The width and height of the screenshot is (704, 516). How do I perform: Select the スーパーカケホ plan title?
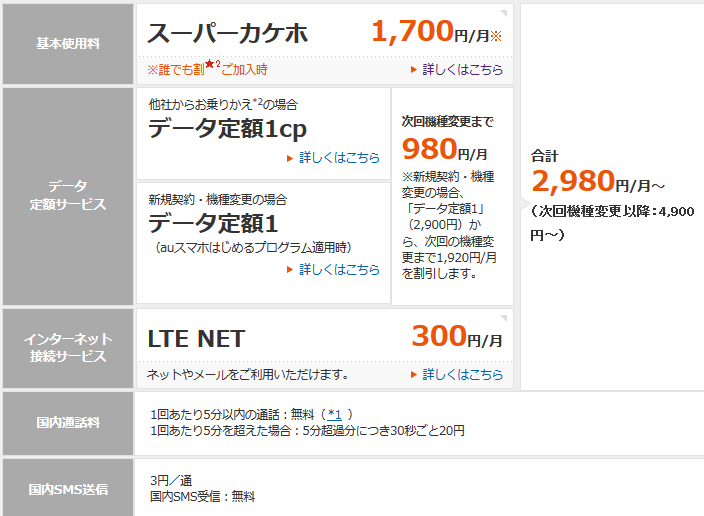pyautogui.click(x=228, y=34)
